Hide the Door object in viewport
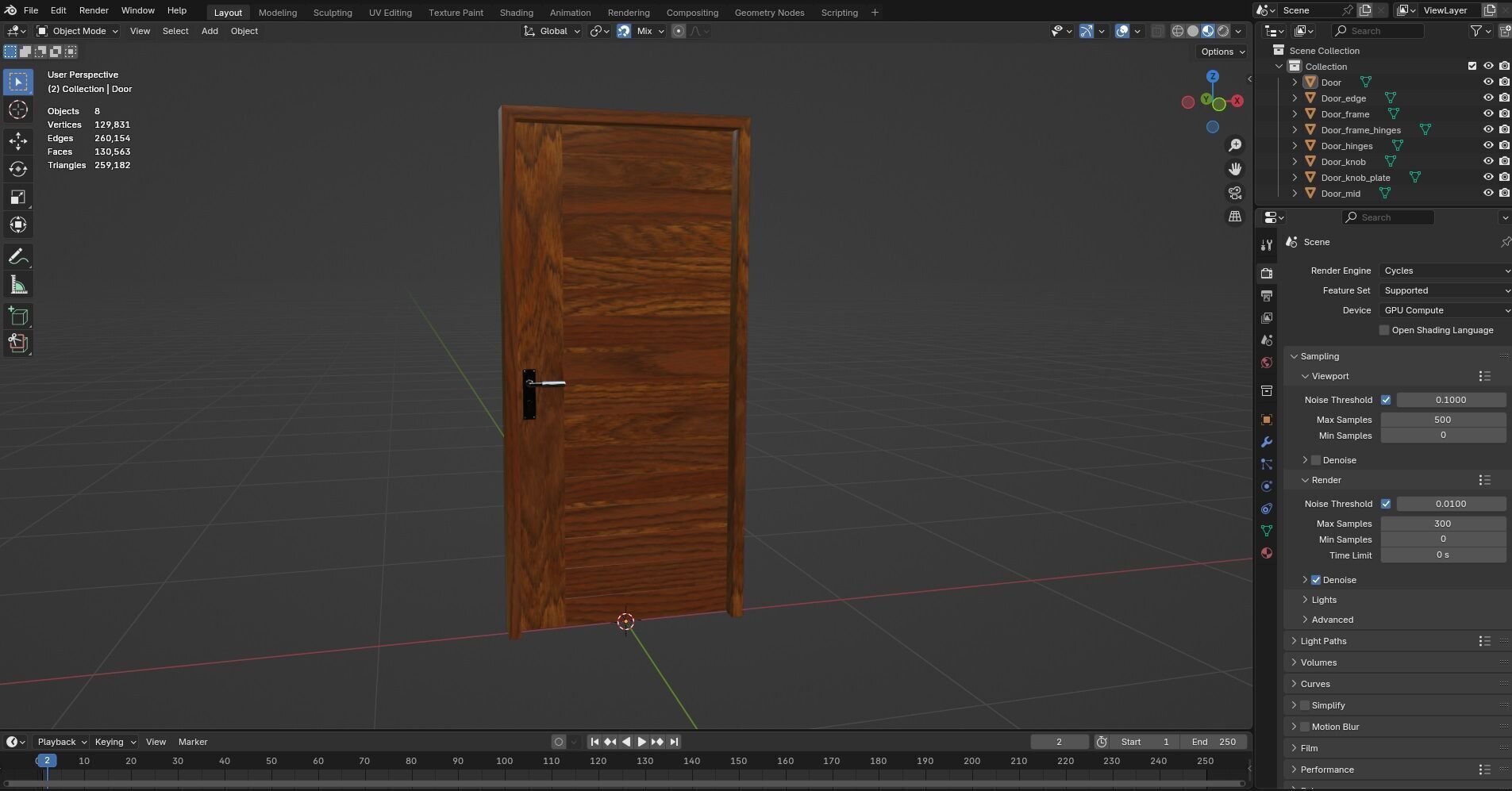Viewport: 1512px width, 791px height. click(1488, 82)
